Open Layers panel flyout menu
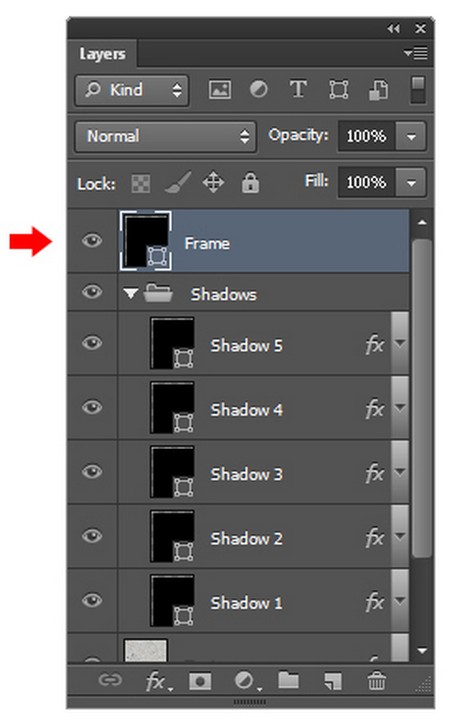This screenshot has width=450, height=724. click(416, 53)
